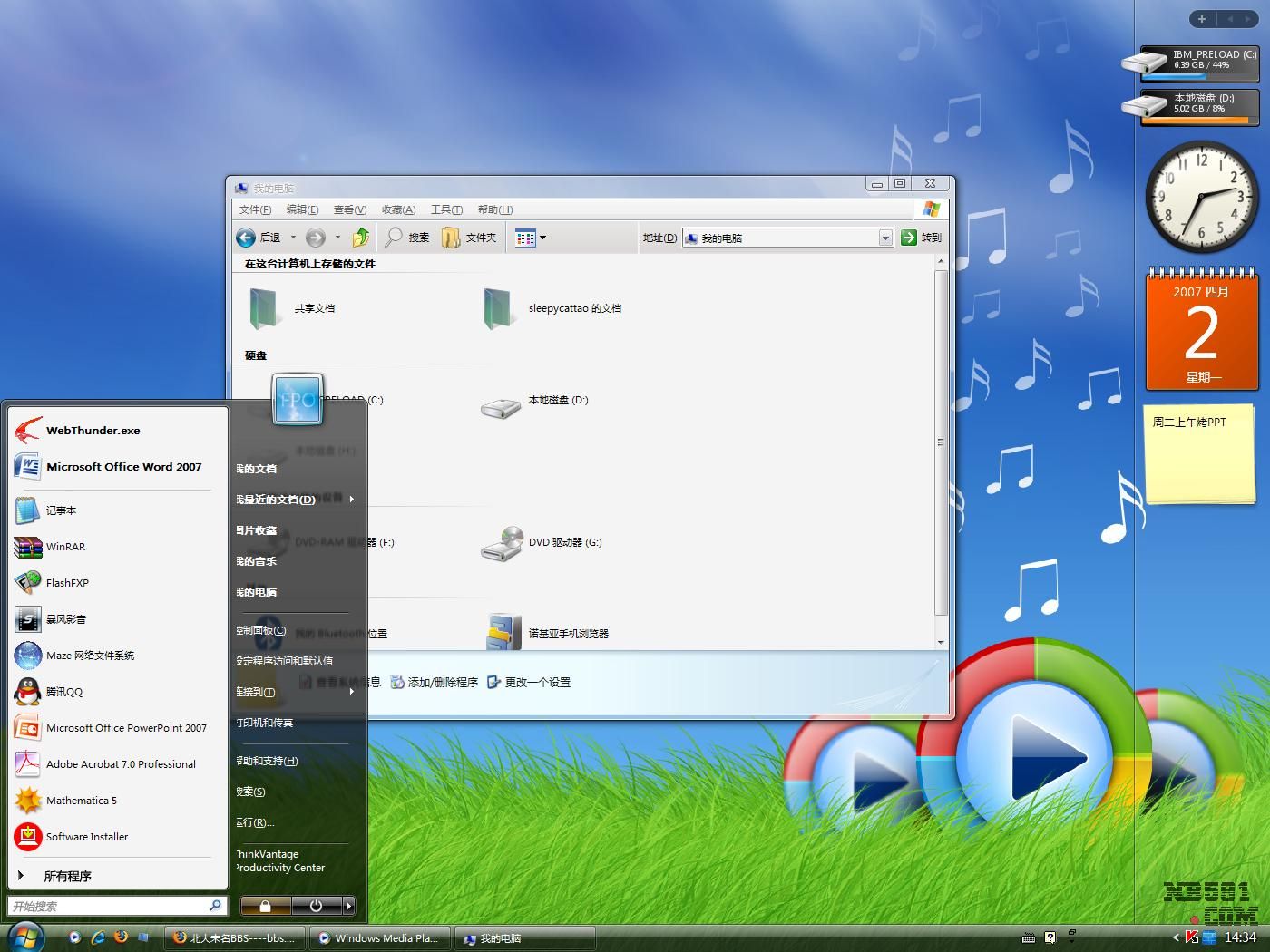Image resolution: width=1270 pixels, height=952 pixels.
Task: Click the power button in Start menu
Action: coord(316,906)
